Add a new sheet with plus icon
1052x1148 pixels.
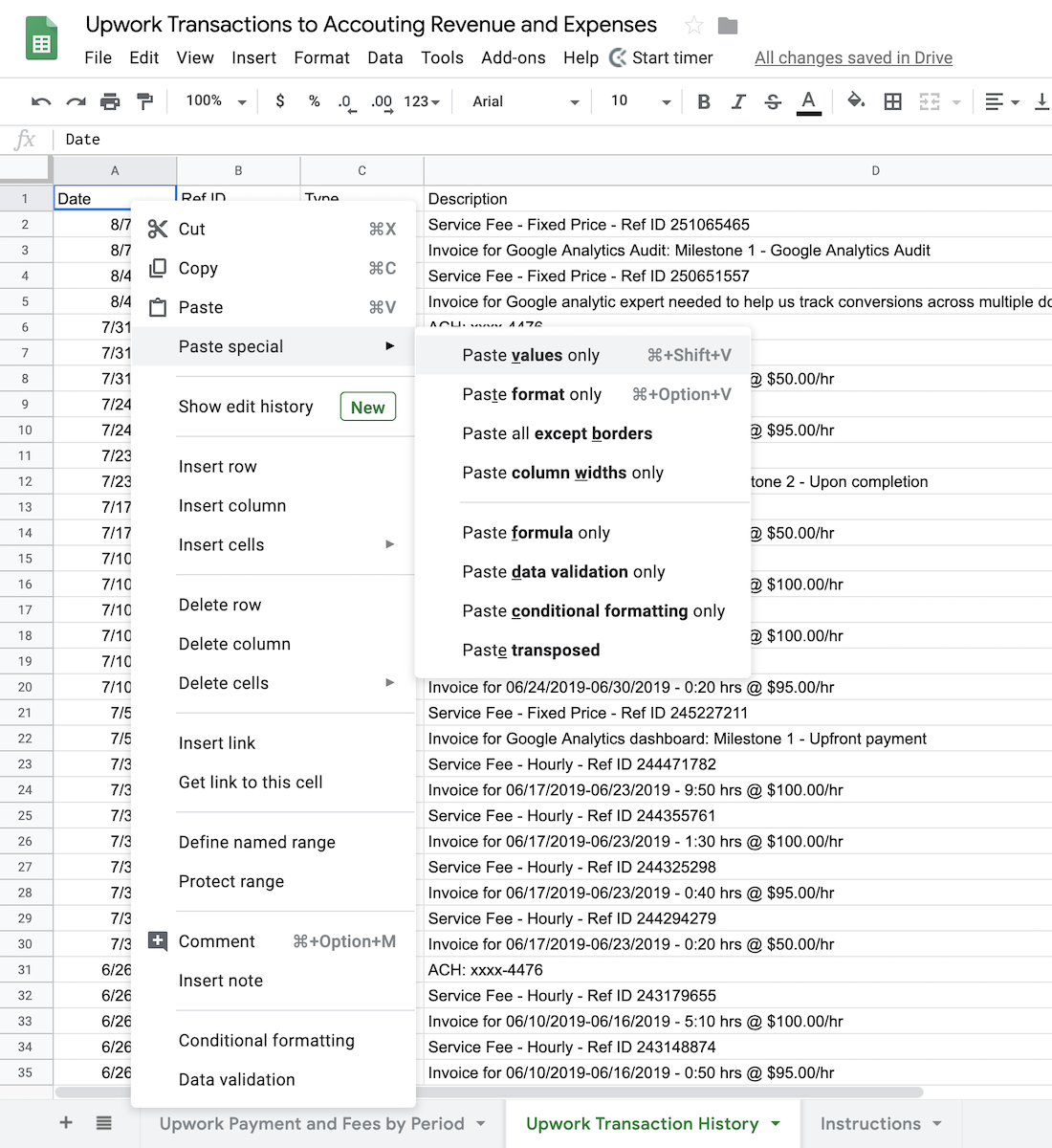tap(66, 1123)
